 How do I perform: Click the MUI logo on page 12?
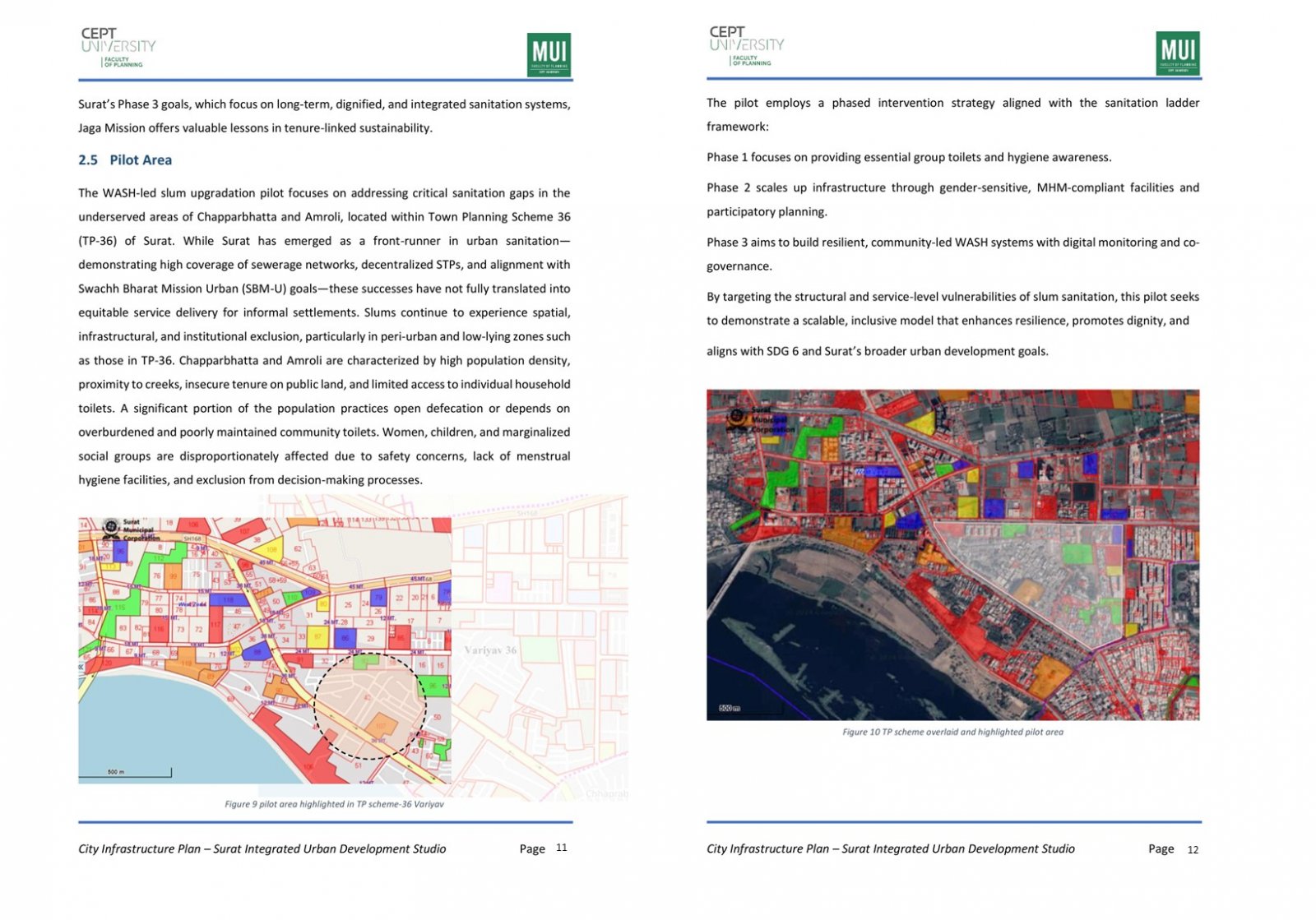tap(1177, 53)
